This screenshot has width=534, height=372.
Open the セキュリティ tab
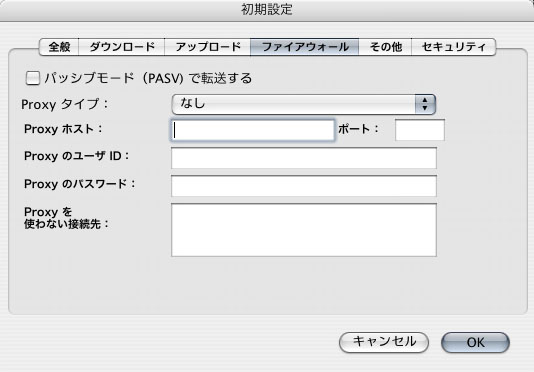click(x=454, y=47)
